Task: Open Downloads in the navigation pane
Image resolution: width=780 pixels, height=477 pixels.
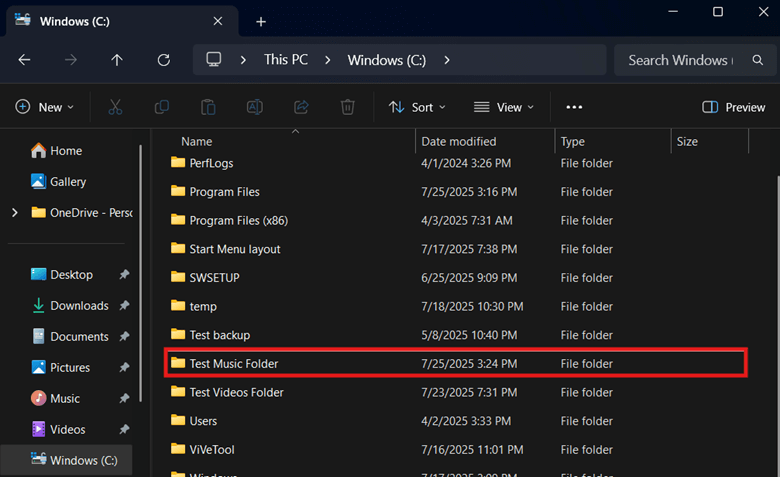Action: 79,306
